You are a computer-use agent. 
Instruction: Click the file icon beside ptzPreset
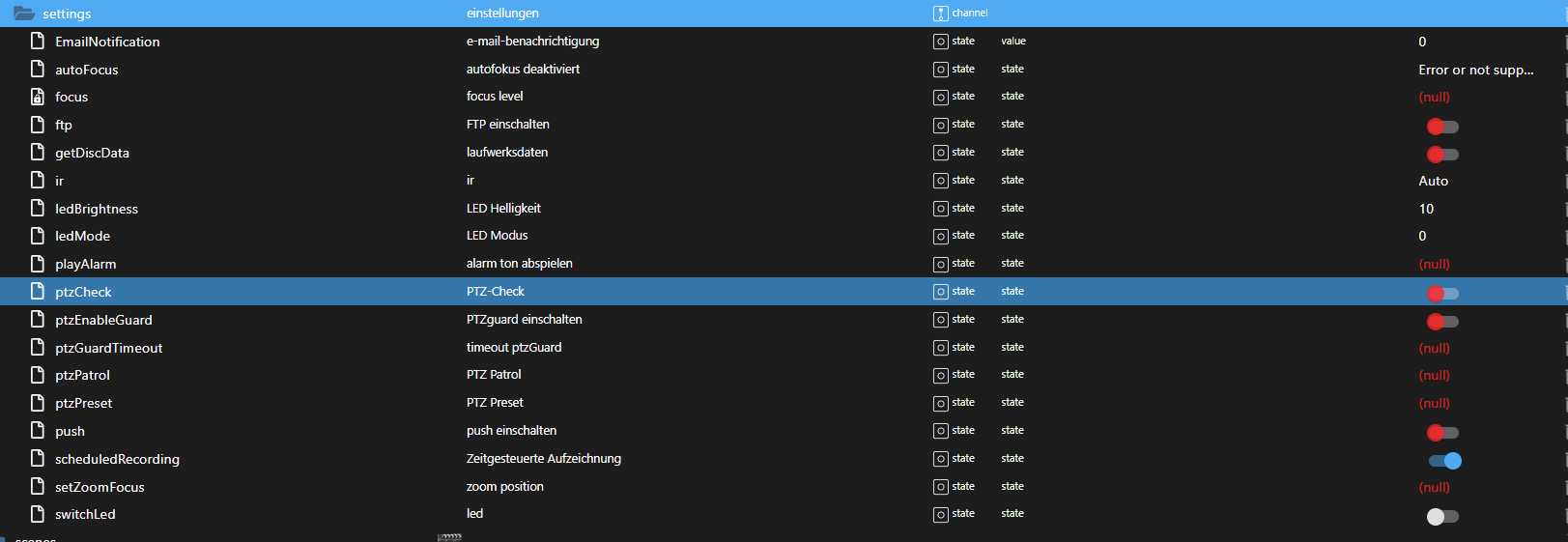[38, 403]
